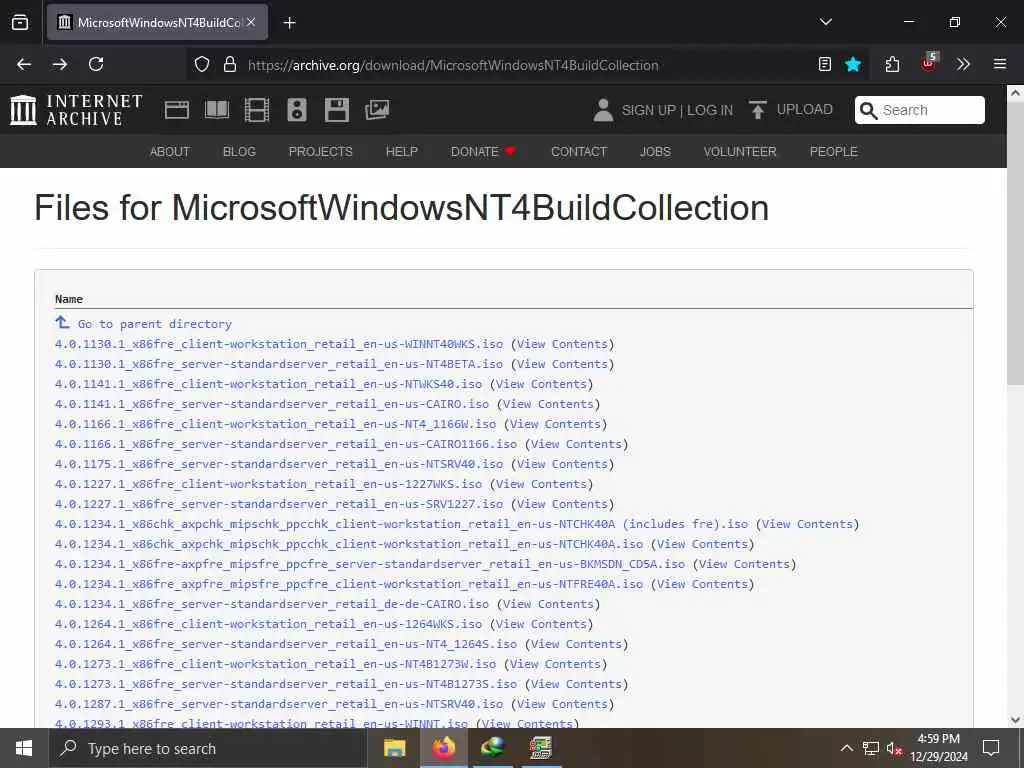Screen dimensions: 1024x768
Task: Download 1264WKS.iso file
Action: click(x=268, y=624)
